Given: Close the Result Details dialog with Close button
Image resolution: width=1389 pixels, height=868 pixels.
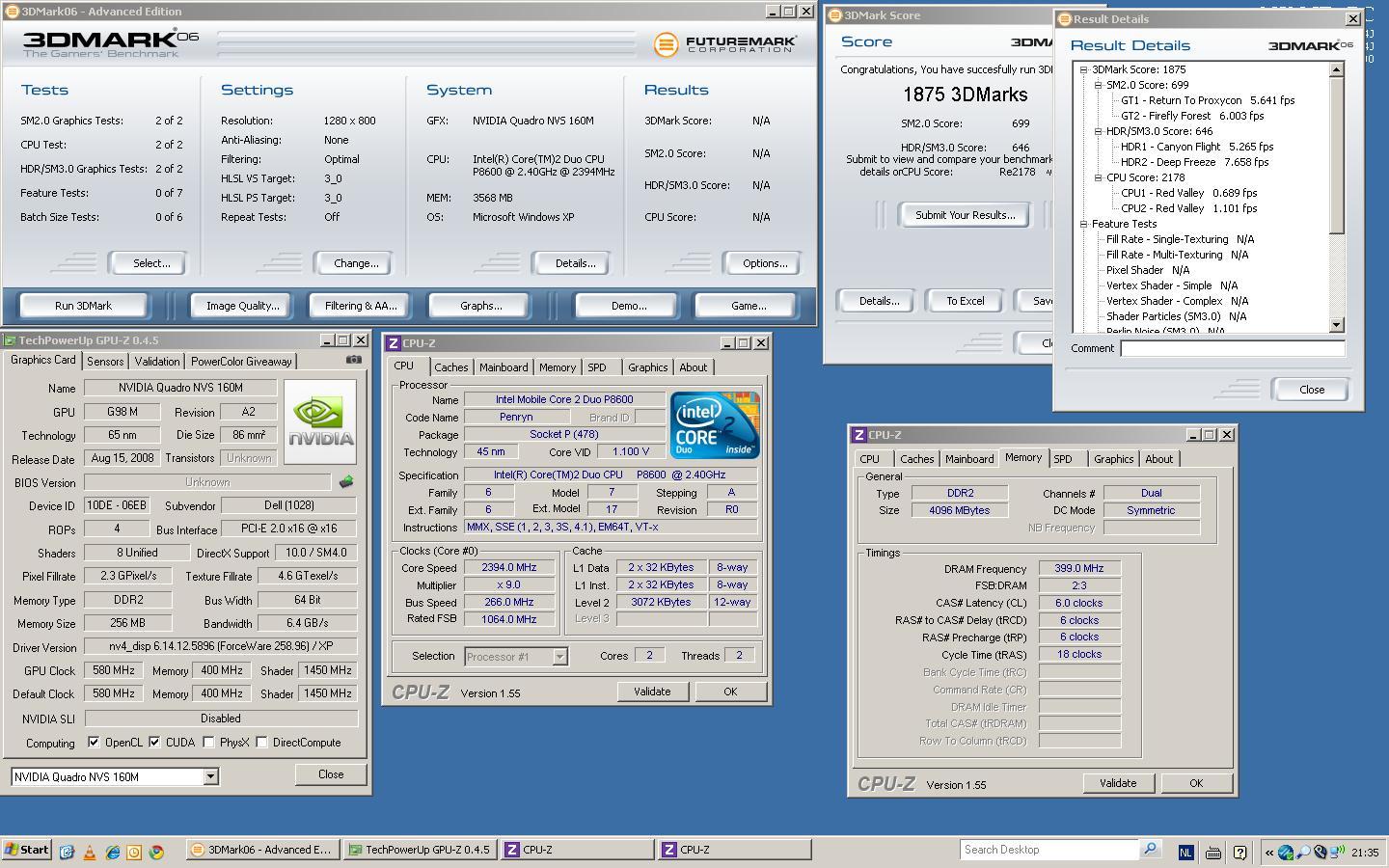Looking at the screenshot, I should point(1312,390).
